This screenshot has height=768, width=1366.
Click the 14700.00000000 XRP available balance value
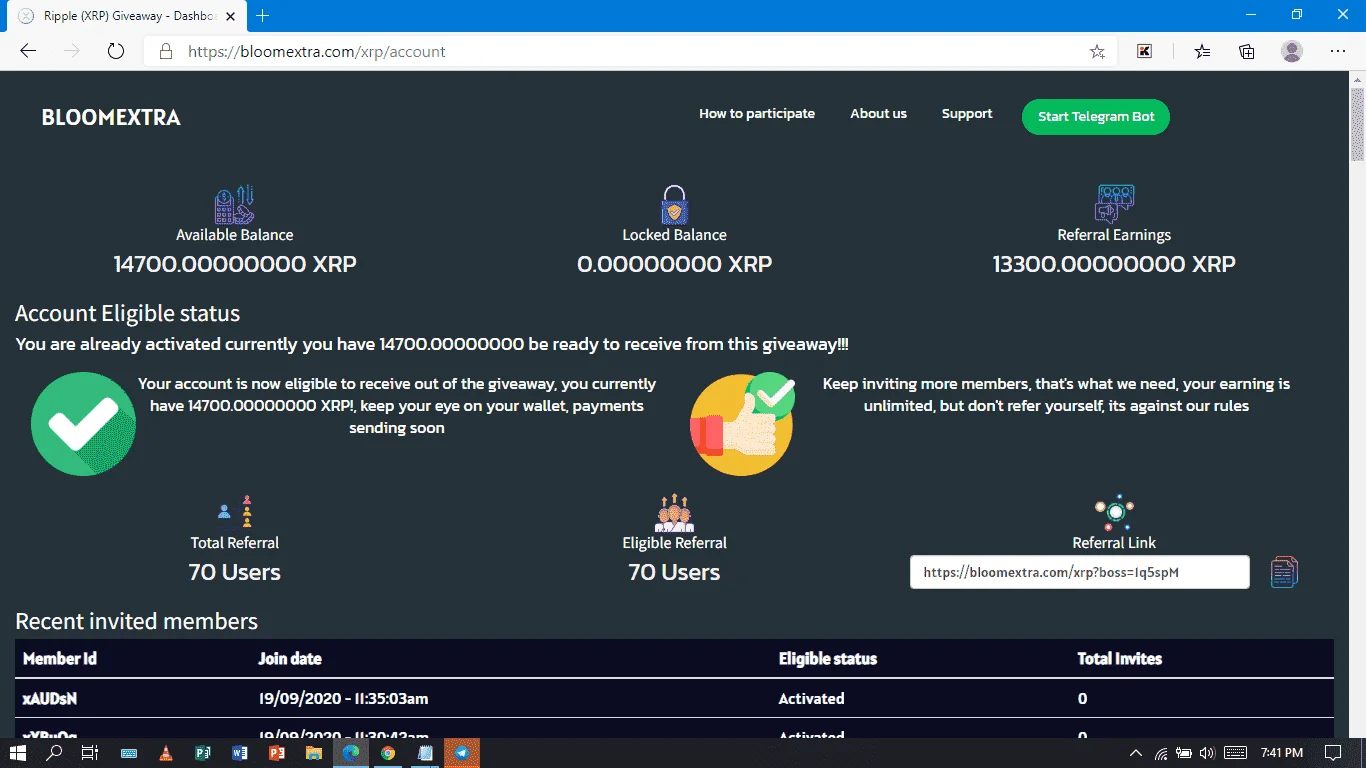(235, 265)
